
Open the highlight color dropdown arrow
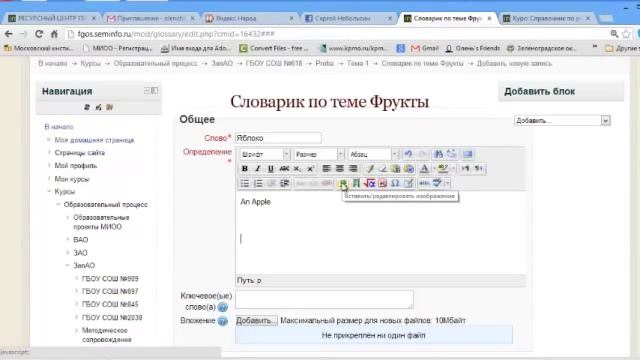(453, 169)
